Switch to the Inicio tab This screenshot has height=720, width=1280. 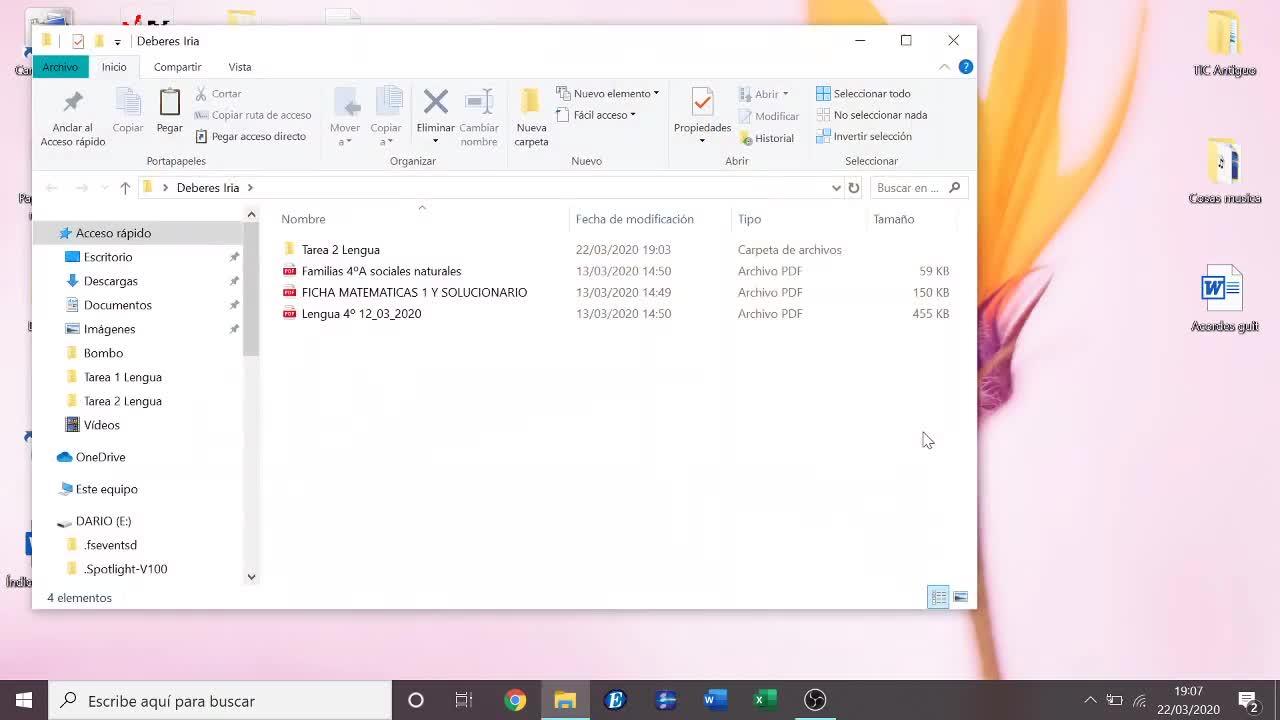(x=114, y=67)
